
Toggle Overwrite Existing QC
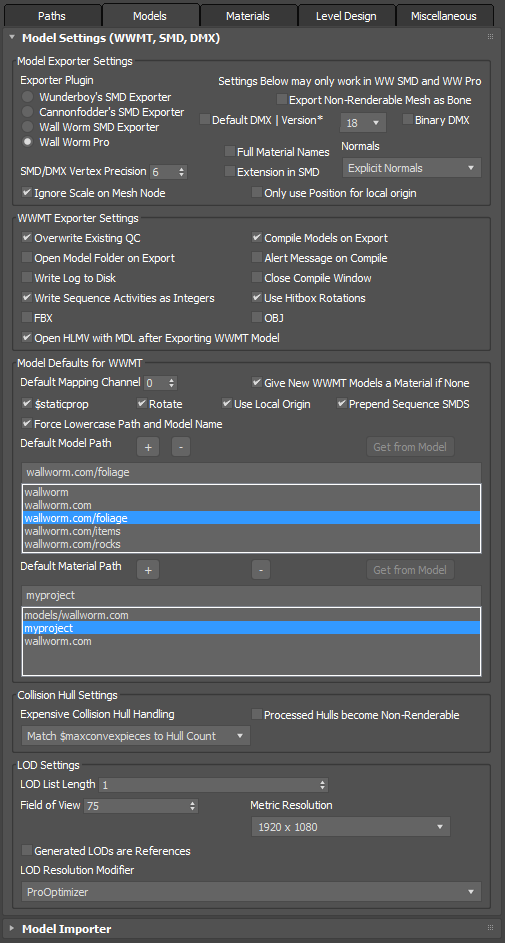(x=27, y=238)
